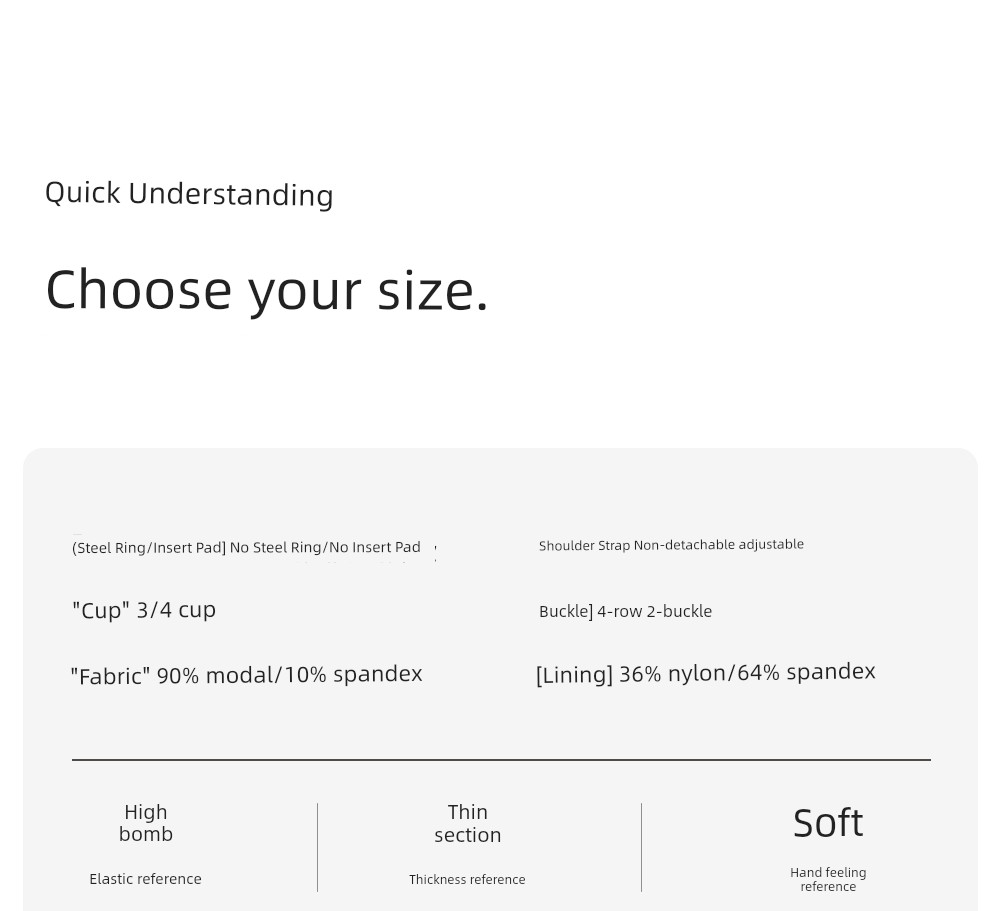Select the 'Hand feeling reference' label
This screenshot has width=1000, height=911.
pos(828,879)
